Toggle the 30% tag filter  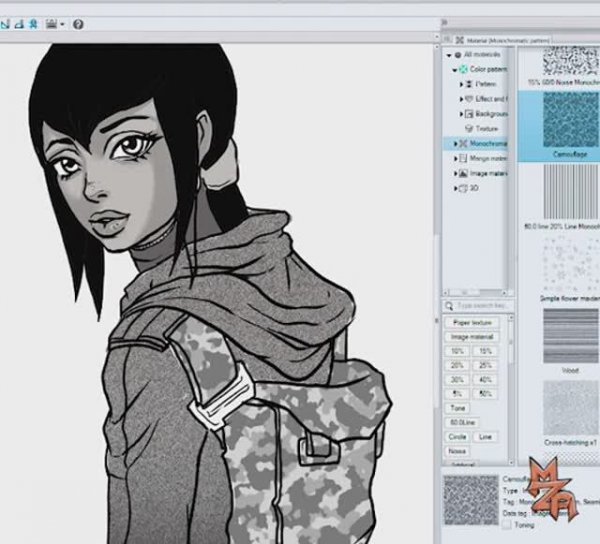(457, 380)
